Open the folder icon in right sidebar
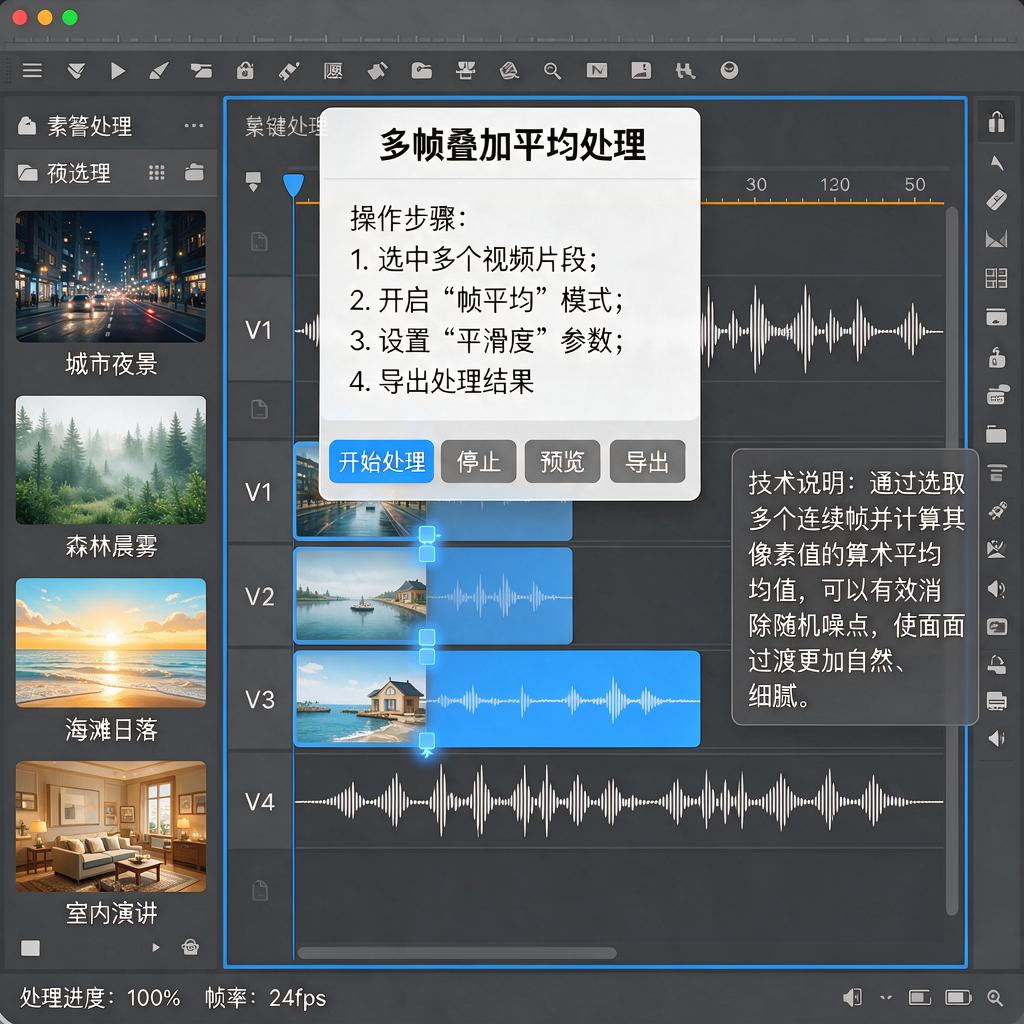 (x=996, y=434)
